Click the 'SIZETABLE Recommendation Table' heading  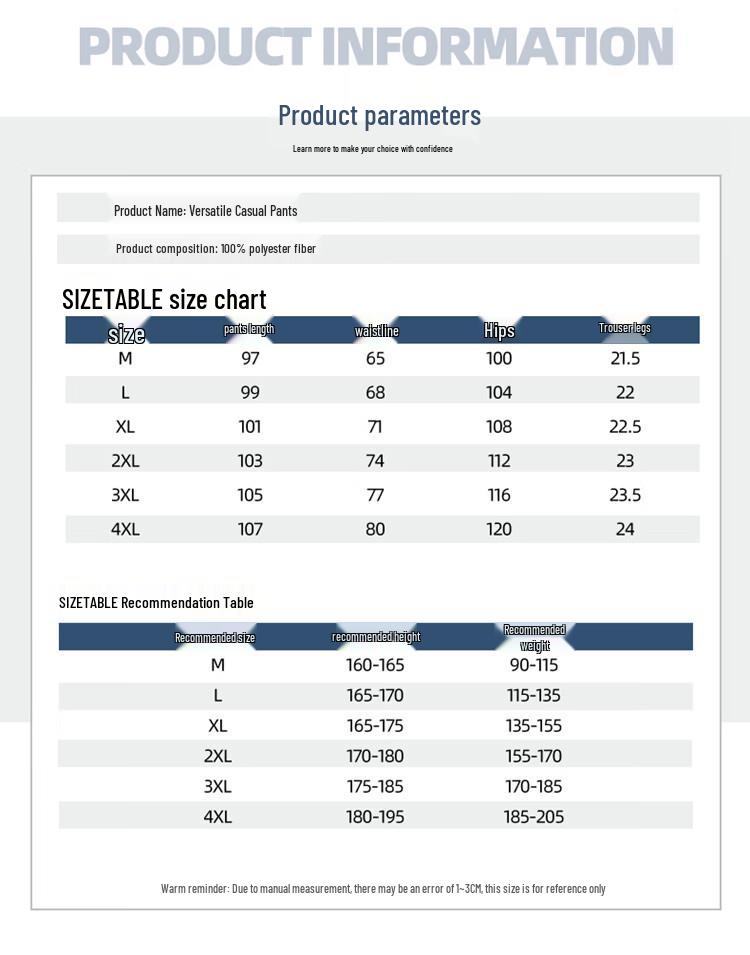(156, 603)
